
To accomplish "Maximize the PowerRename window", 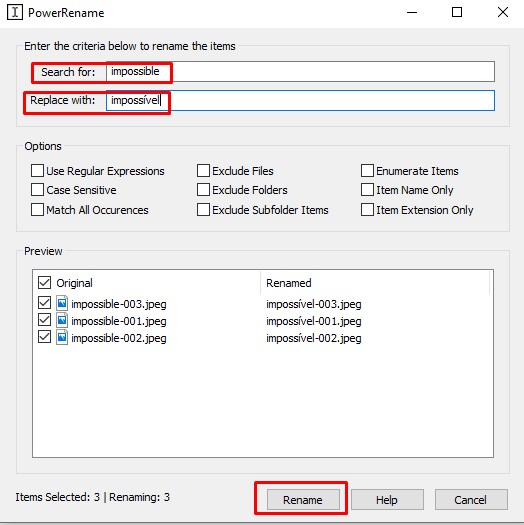I will [x=457, y=12].
